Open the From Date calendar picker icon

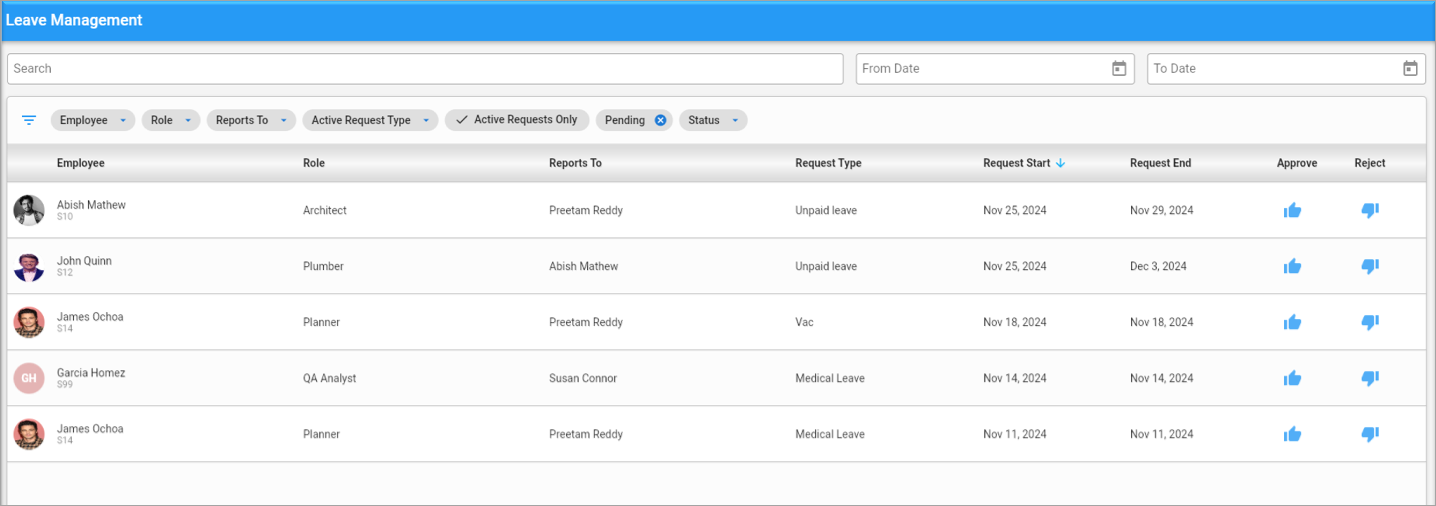coord(1119,69)
